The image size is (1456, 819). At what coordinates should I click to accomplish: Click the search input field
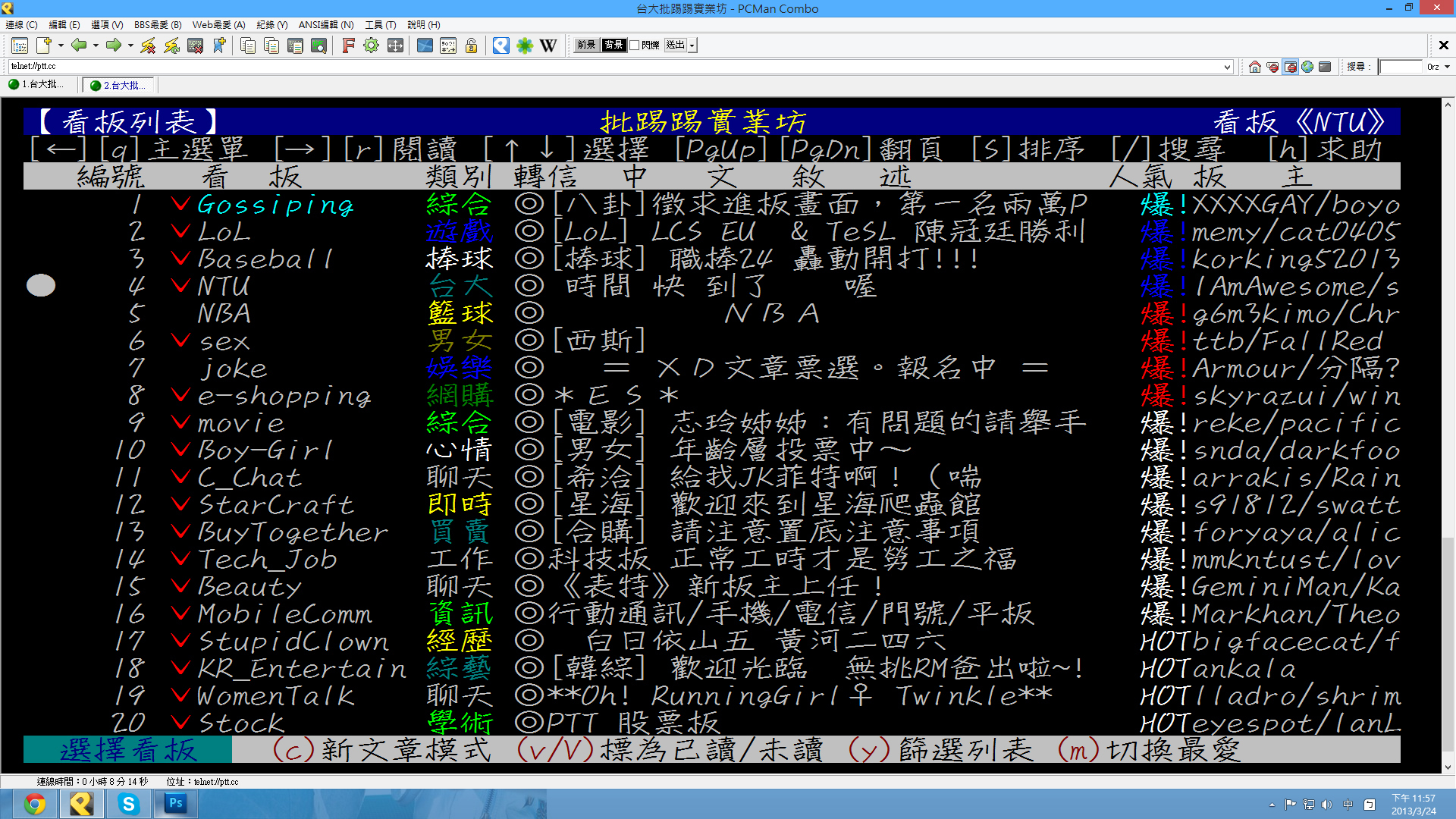click(1399, 67)
